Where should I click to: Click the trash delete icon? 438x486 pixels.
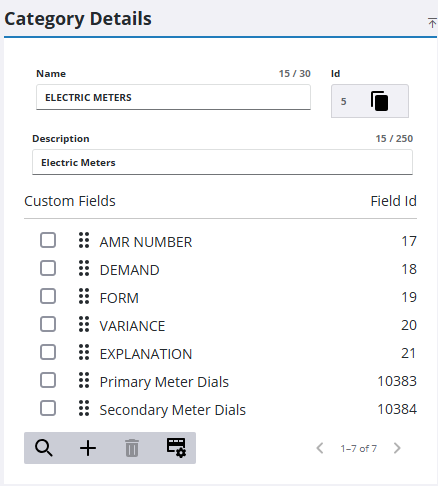coord(132,448)
